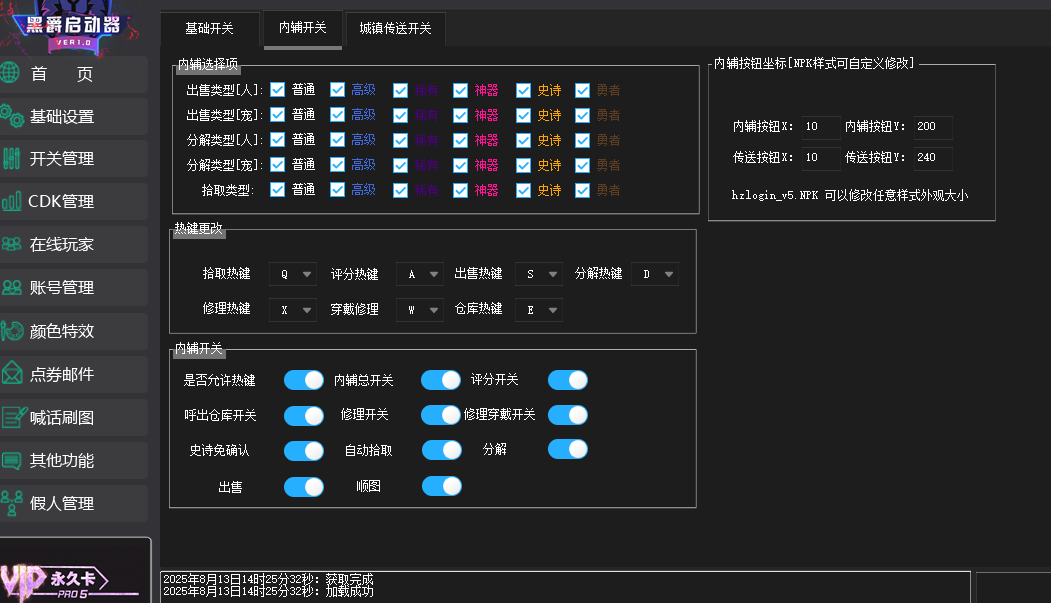Screen dimensions: 1051x603
Task: Uncheck 史诗 in the 拾取类型 row
Action: (x=523, y=190)
